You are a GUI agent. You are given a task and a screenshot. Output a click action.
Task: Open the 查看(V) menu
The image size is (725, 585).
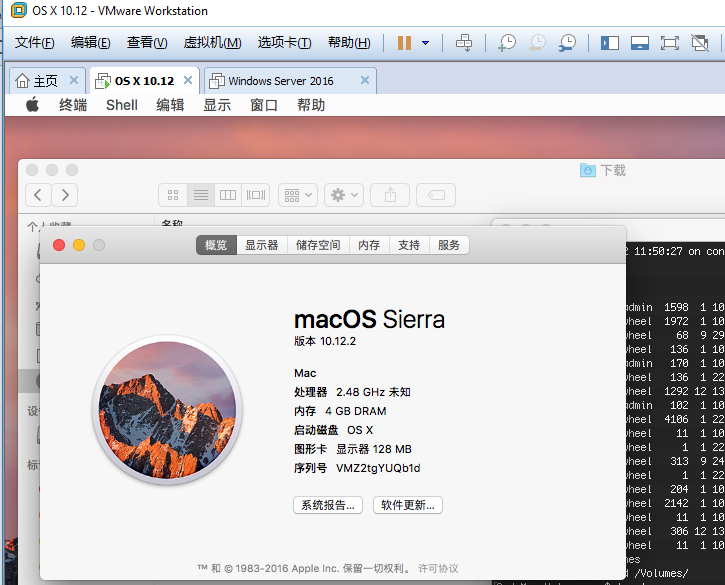coord(147,43)
